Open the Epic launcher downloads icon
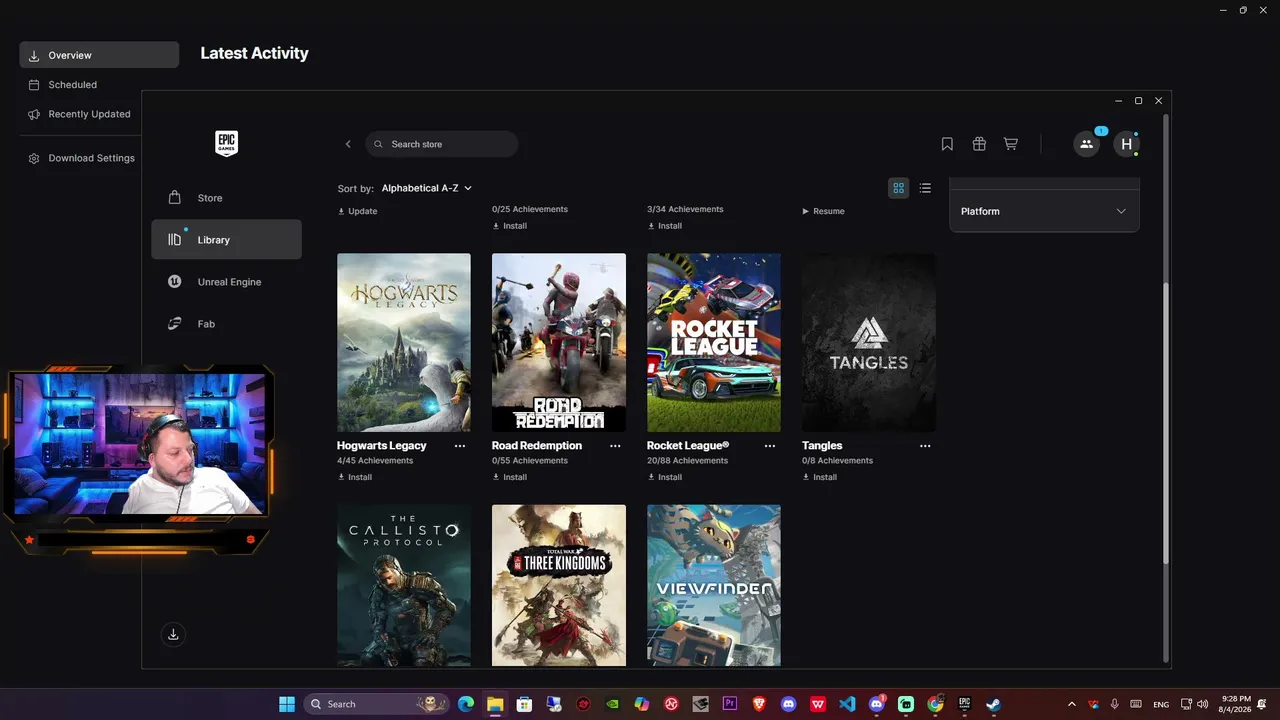This screenshot has height=720, width=1280. point(173,634)
